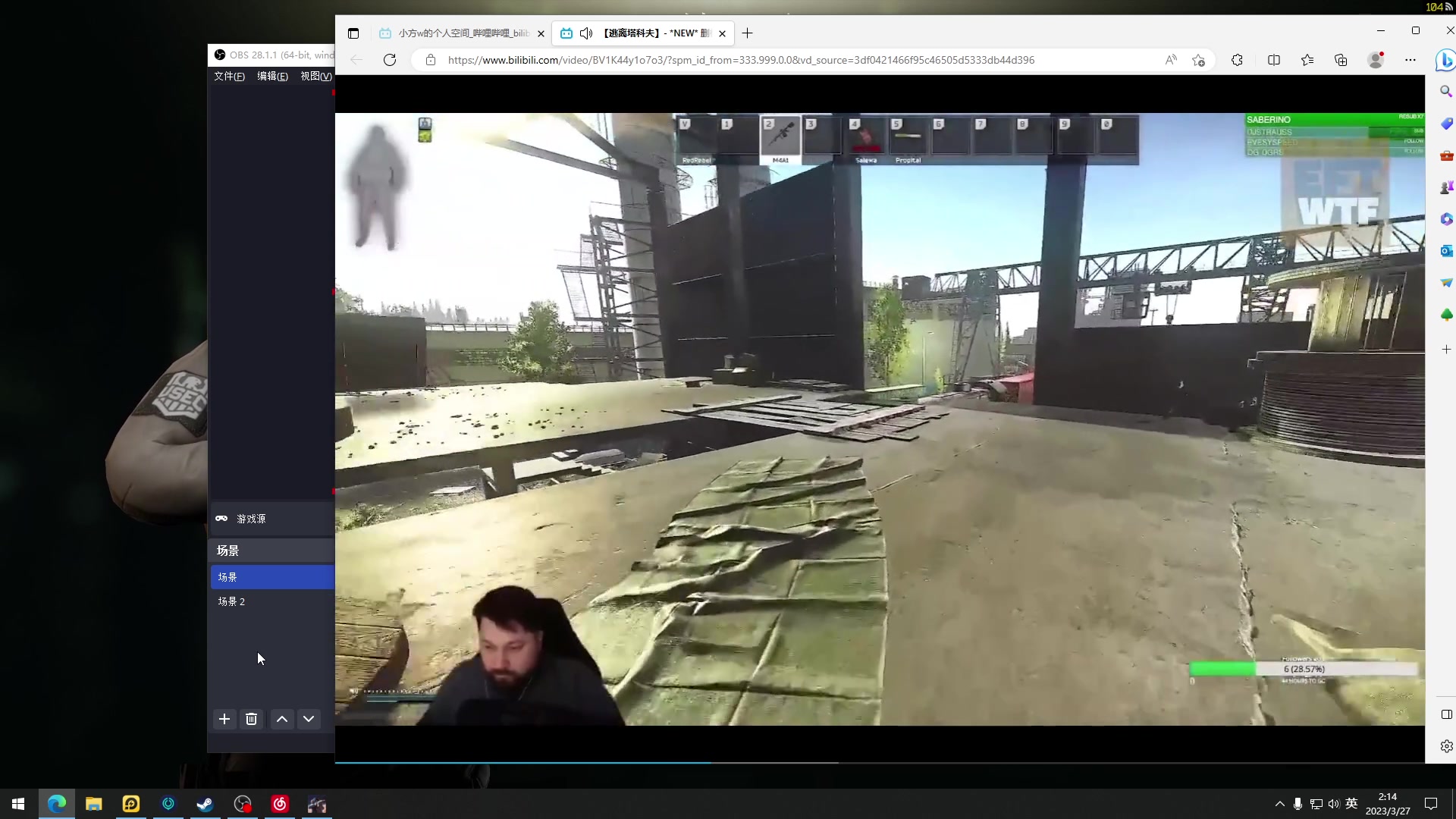Open the Extensions puzzle icon
This screenshot has width=1456, height=819.
[x=1238, y=60]
